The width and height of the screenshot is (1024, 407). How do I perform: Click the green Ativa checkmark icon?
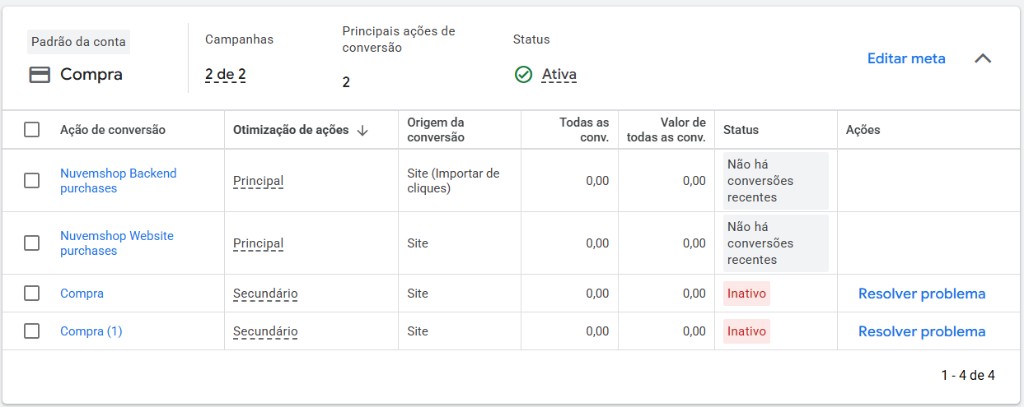(523, 75)
